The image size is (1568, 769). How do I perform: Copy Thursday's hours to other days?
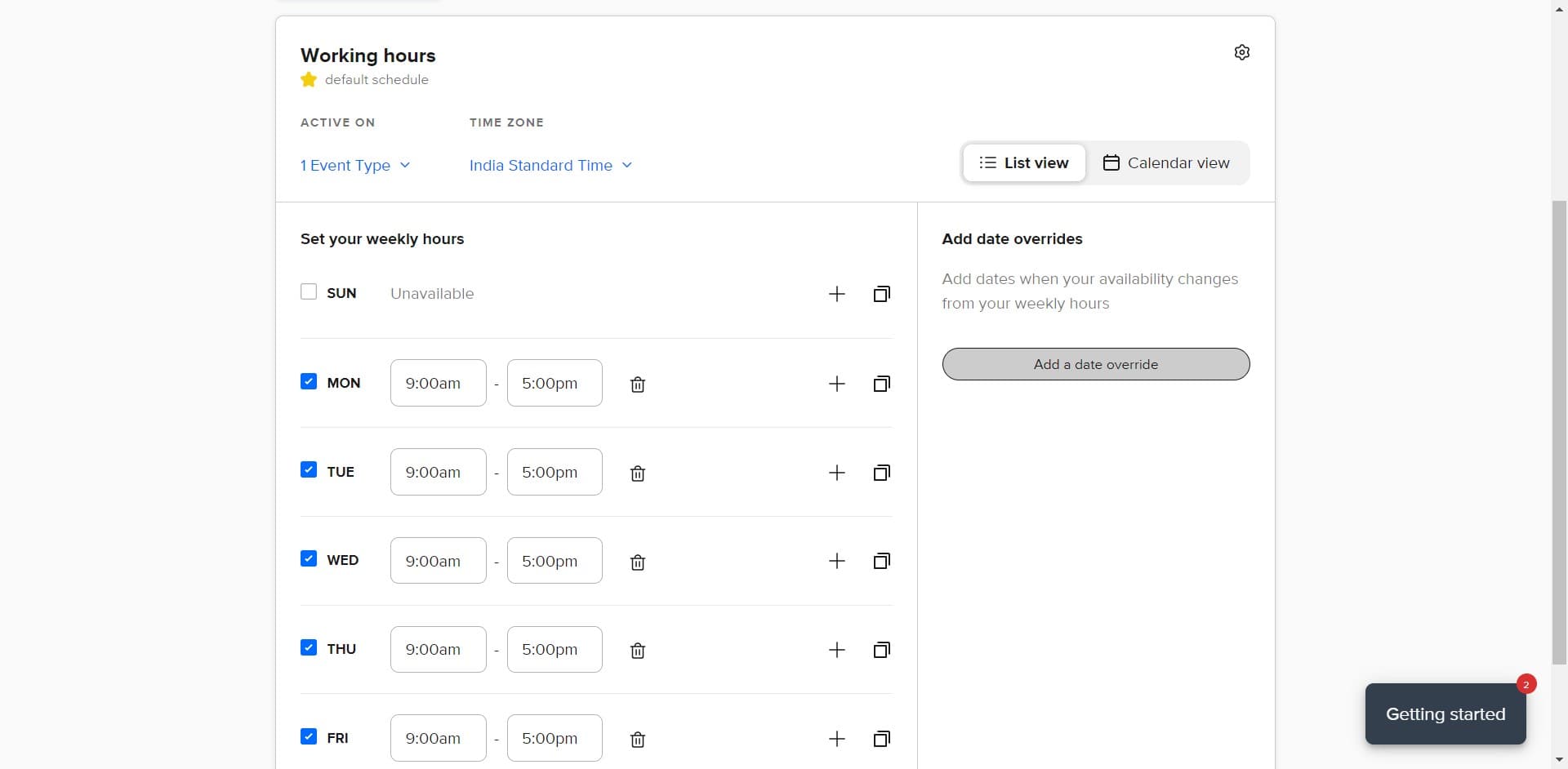click(882, 650)
